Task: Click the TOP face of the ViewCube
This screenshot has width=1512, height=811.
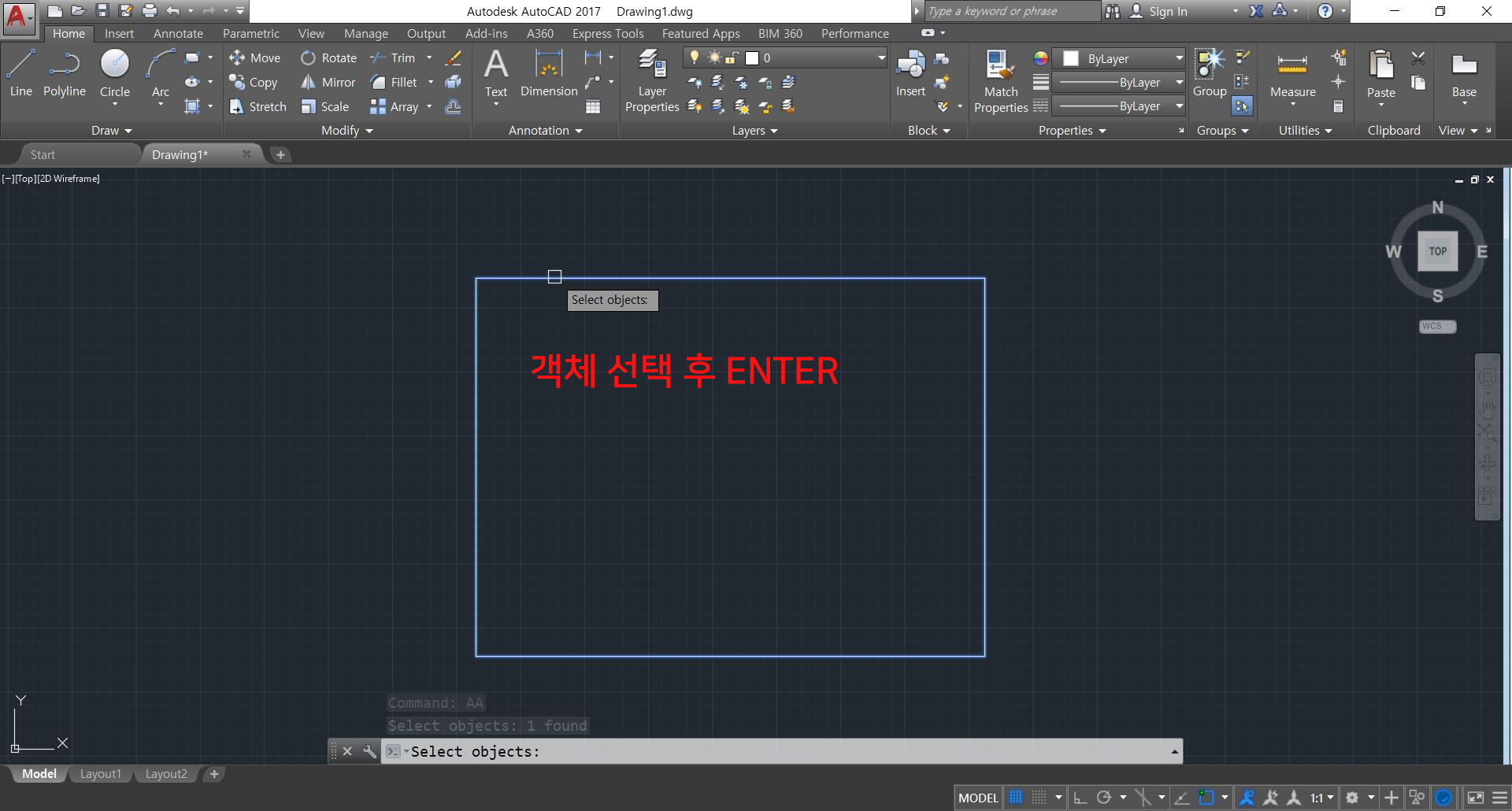Action: [1438, 251]
